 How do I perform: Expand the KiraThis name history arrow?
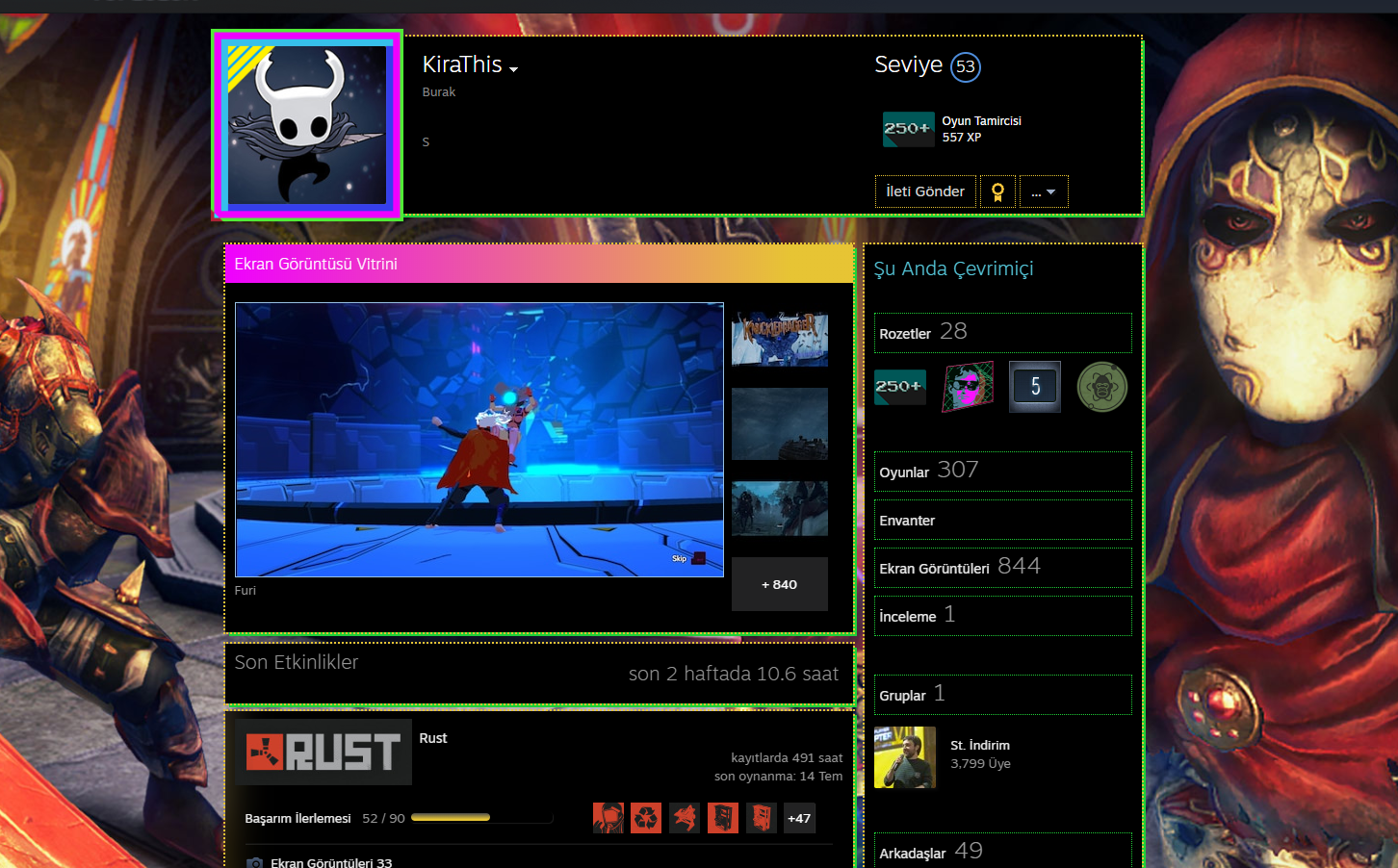point(514,68)
